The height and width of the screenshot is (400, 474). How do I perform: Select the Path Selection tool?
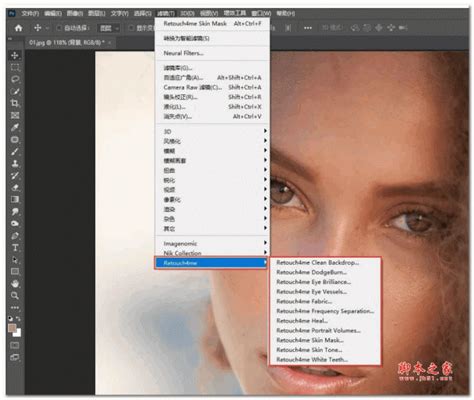tap(15, 260)
